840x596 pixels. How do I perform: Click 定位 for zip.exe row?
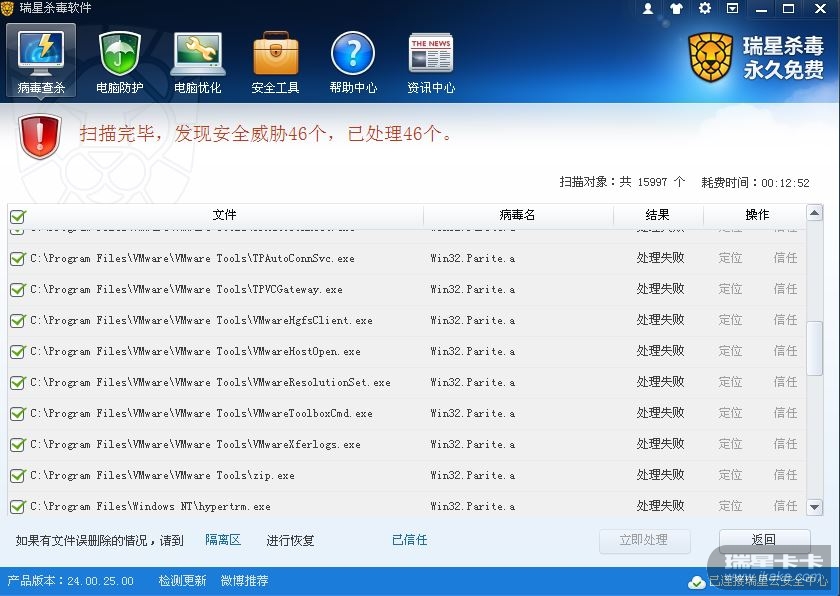(x=730, y=475)
